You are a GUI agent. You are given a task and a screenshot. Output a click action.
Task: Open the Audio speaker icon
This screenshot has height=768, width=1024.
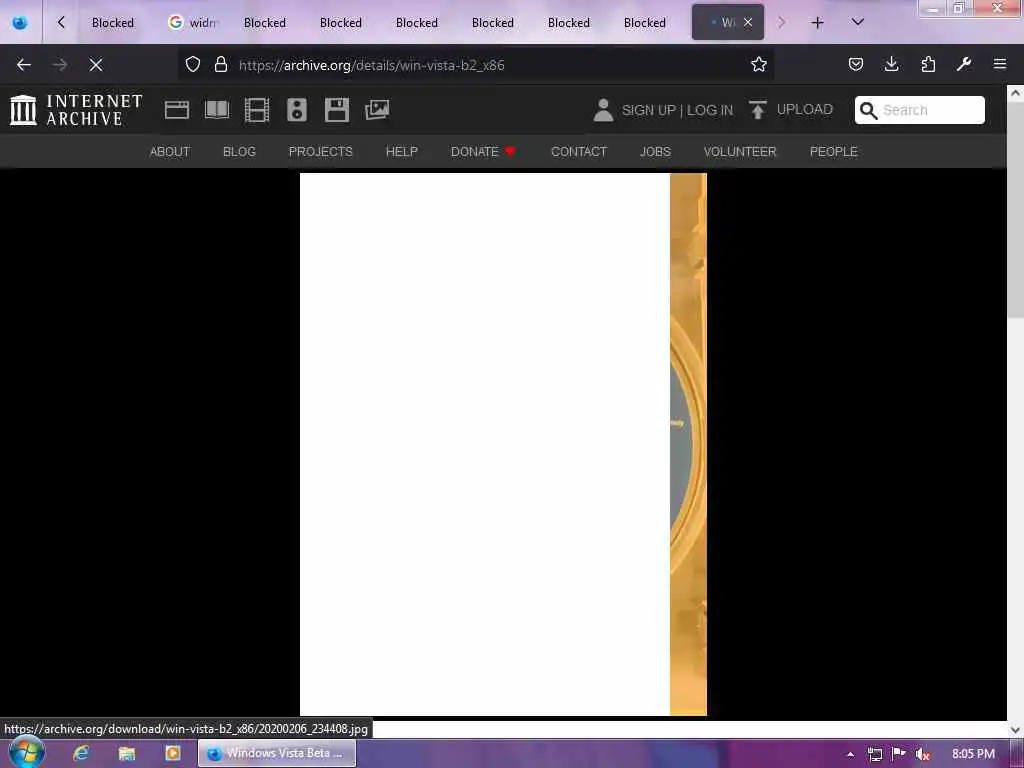tap(296, 110)
